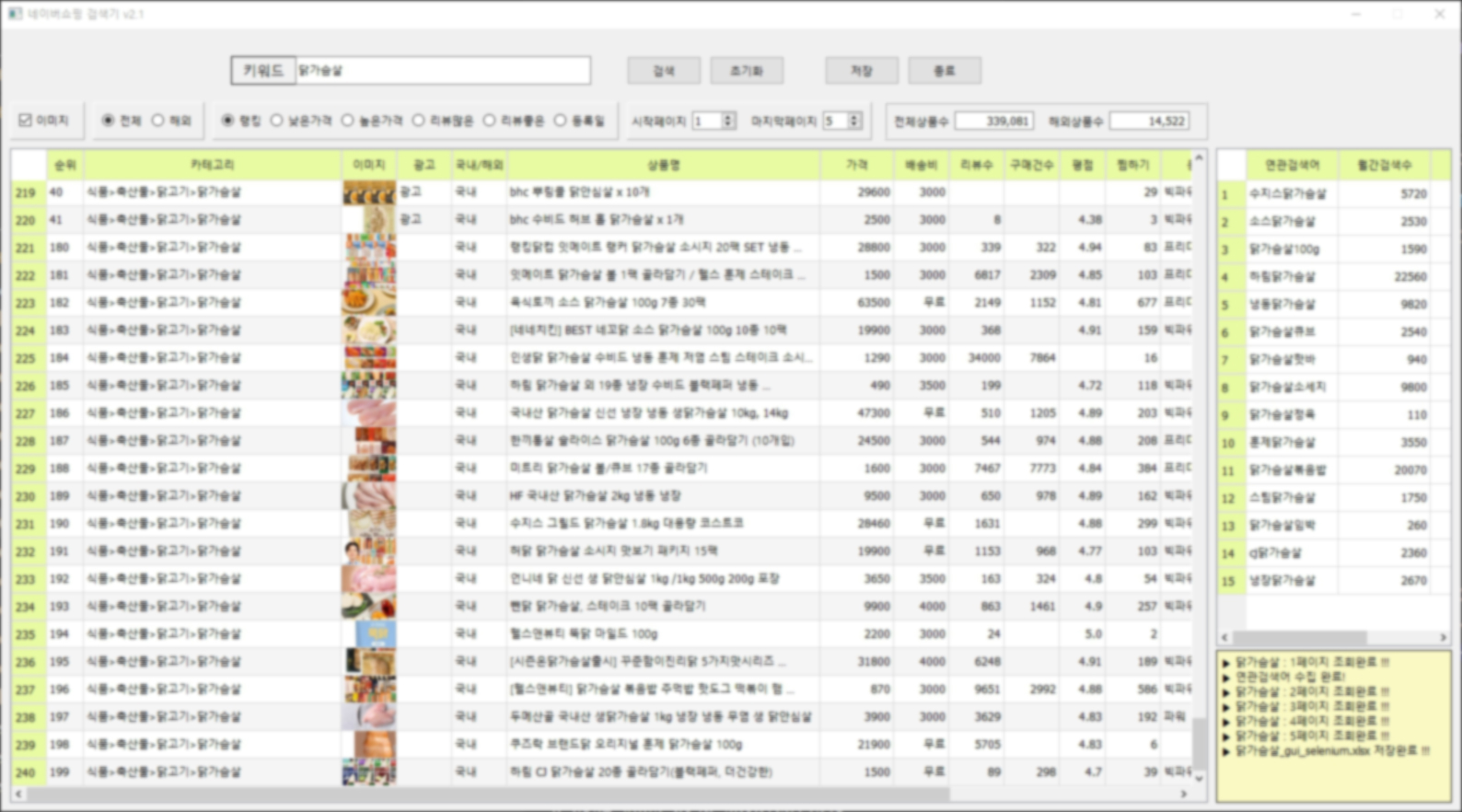Select the 리뷰많은 sort radio button
1462x812 pixels.
[419, 121]
